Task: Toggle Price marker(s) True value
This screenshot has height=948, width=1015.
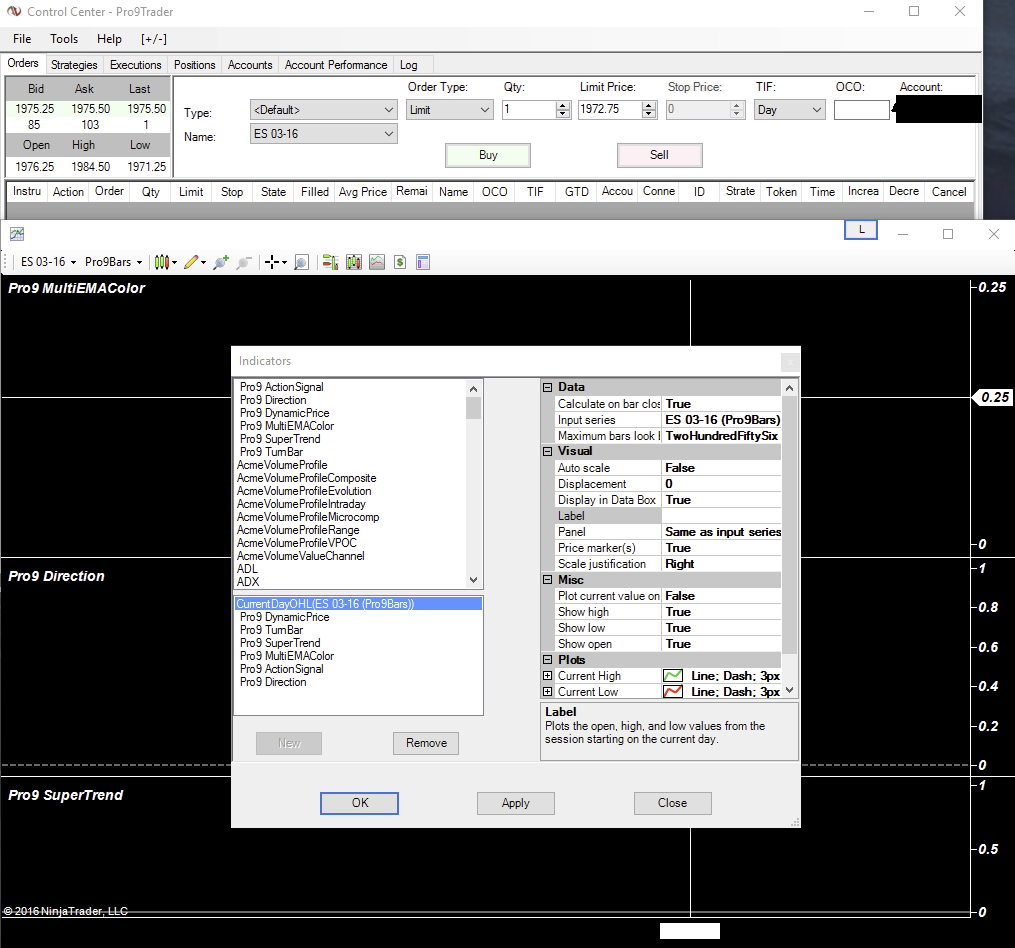Action: [x=722, y=548]
